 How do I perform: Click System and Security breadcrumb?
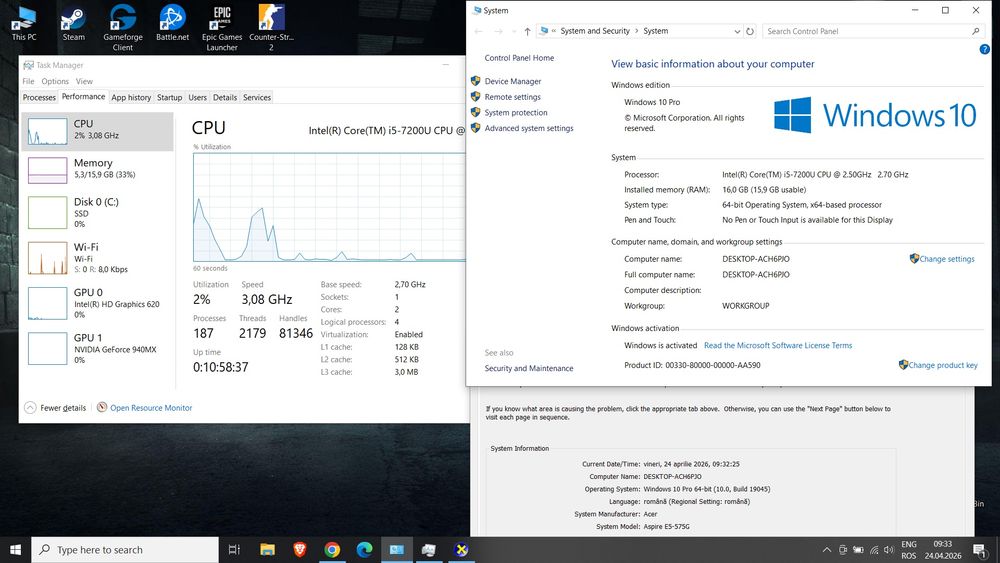tap(595, 31)
